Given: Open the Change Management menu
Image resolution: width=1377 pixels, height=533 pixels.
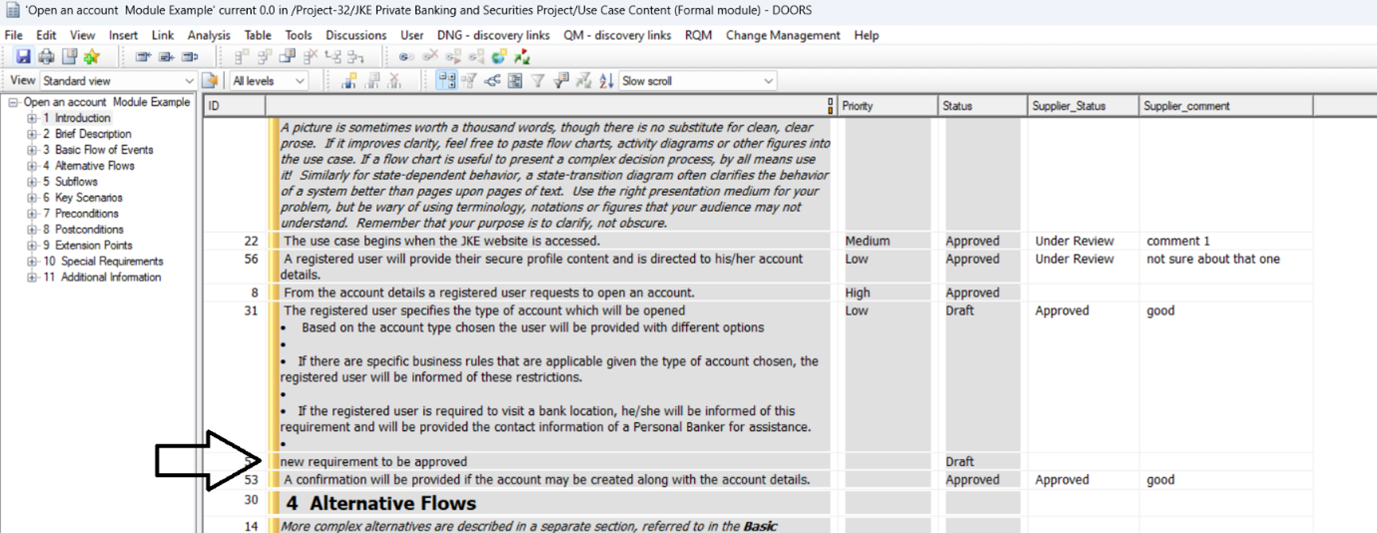Looking at the screenshot, I should (x=782, y=35).
